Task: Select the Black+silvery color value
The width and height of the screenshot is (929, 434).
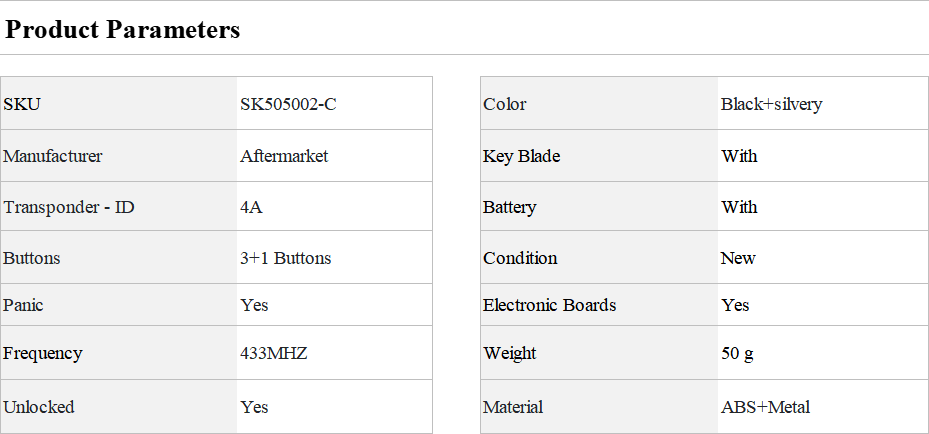Action: [x=771, y=104]
